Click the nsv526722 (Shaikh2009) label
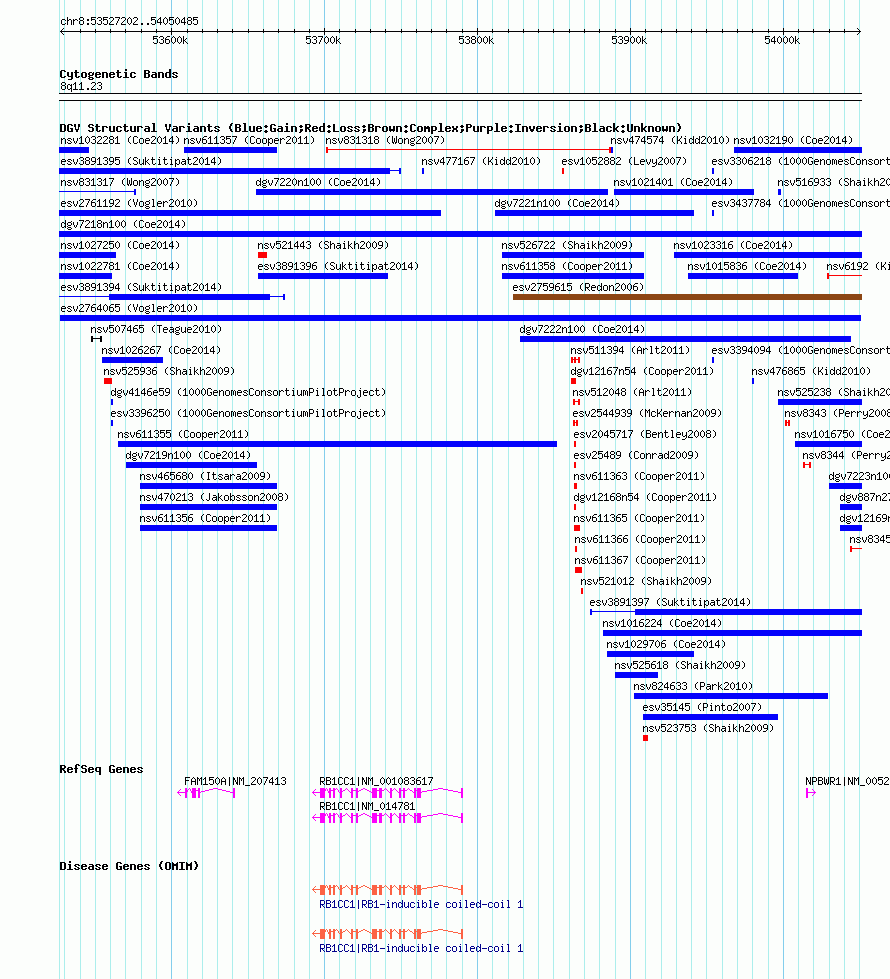The image size is (890, 979). click(567, 245)
